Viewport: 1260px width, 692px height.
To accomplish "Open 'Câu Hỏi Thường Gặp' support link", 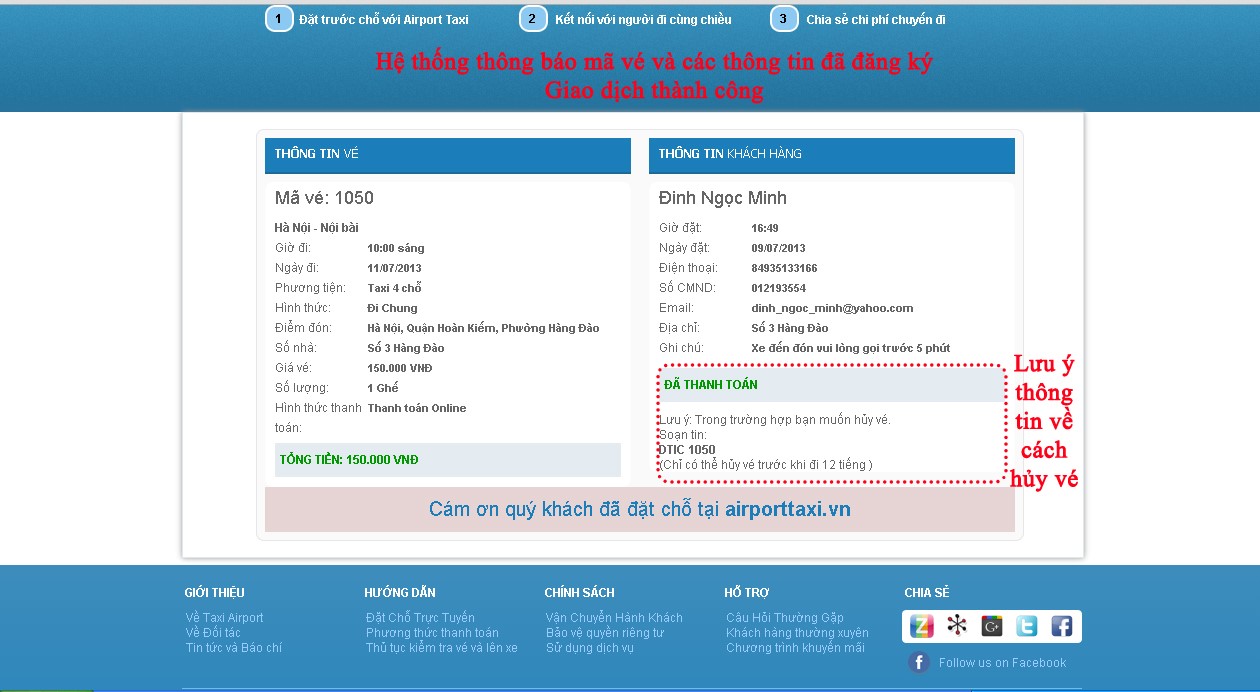I will 785,618.
